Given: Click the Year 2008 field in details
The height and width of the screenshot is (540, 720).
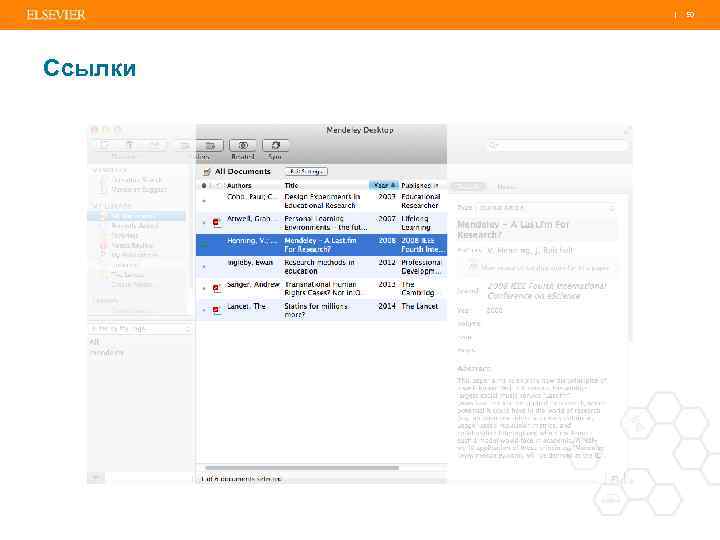Looking at the screenshot, I should point(495,310).
